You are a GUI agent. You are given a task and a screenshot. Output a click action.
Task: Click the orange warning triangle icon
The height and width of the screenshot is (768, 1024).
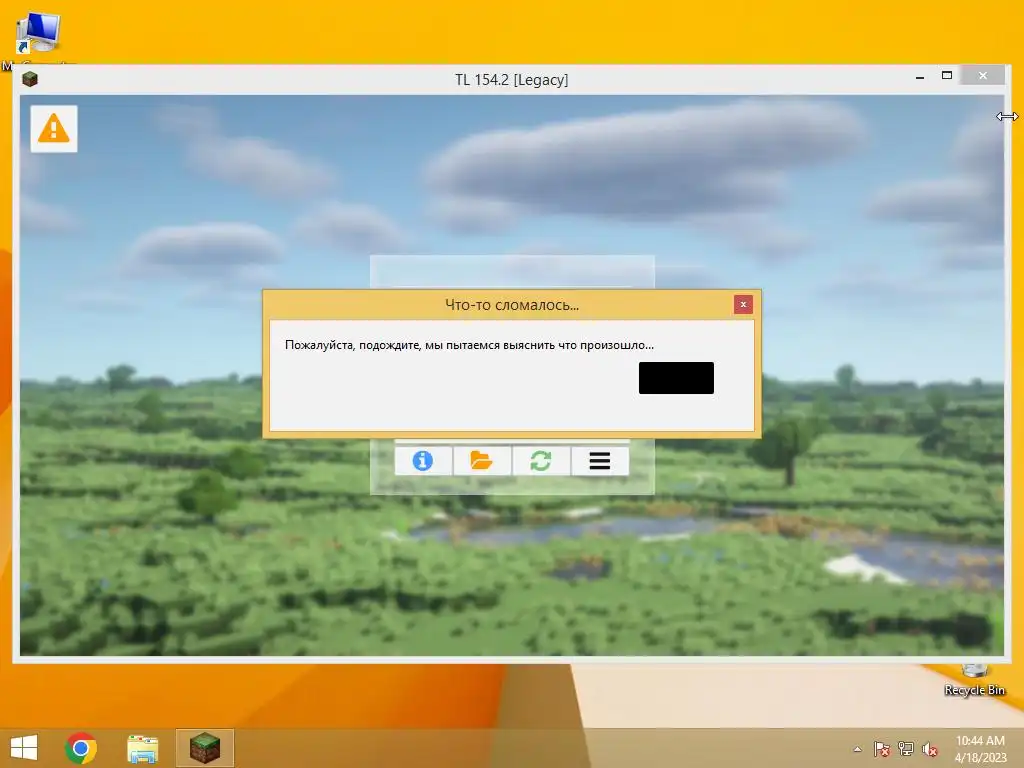[x=54, y=129]
